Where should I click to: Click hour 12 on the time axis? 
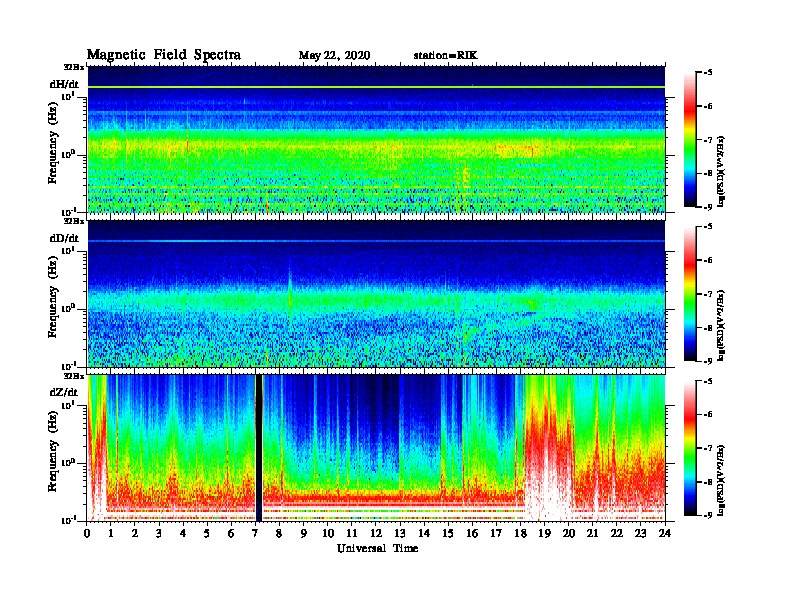(x=376, y=533)
